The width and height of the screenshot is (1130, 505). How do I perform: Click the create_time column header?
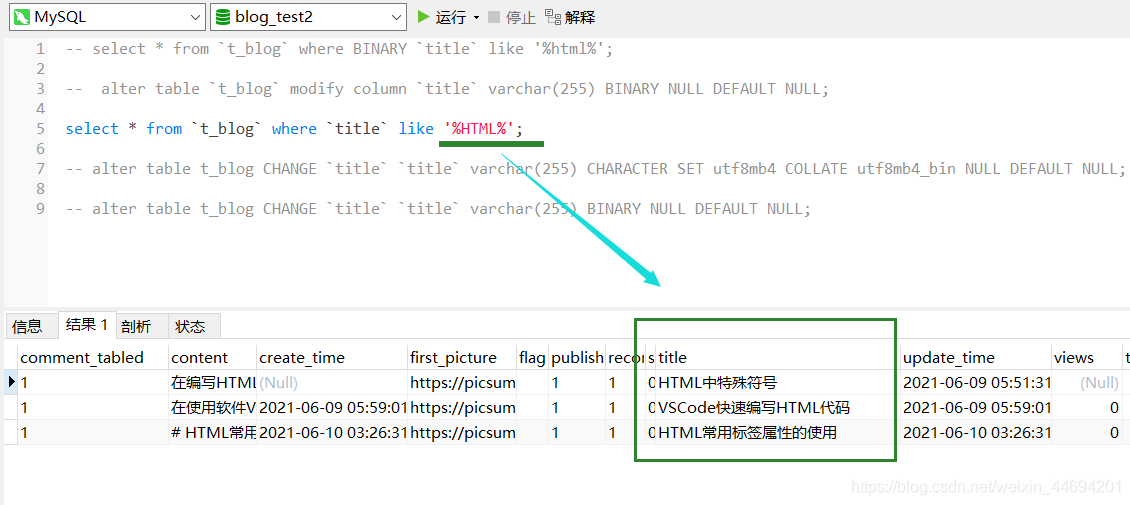click(301, 357)
